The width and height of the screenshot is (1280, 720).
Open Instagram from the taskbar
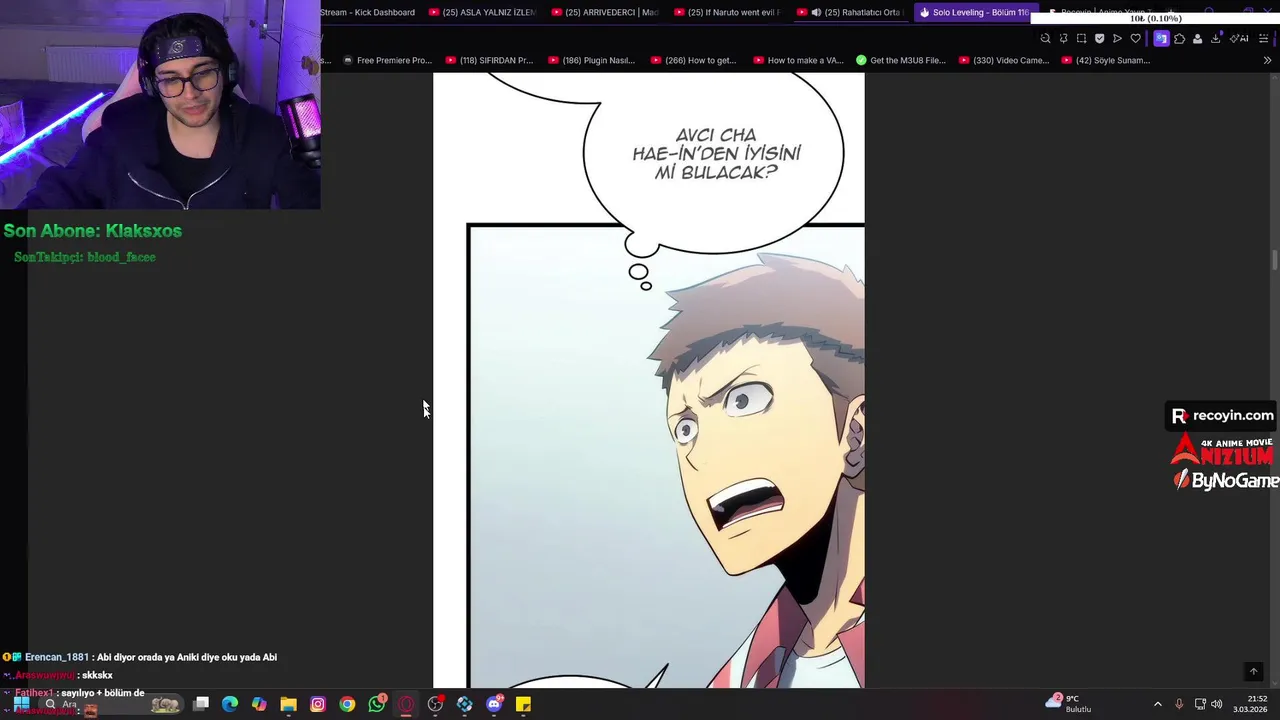coord(318,704)
